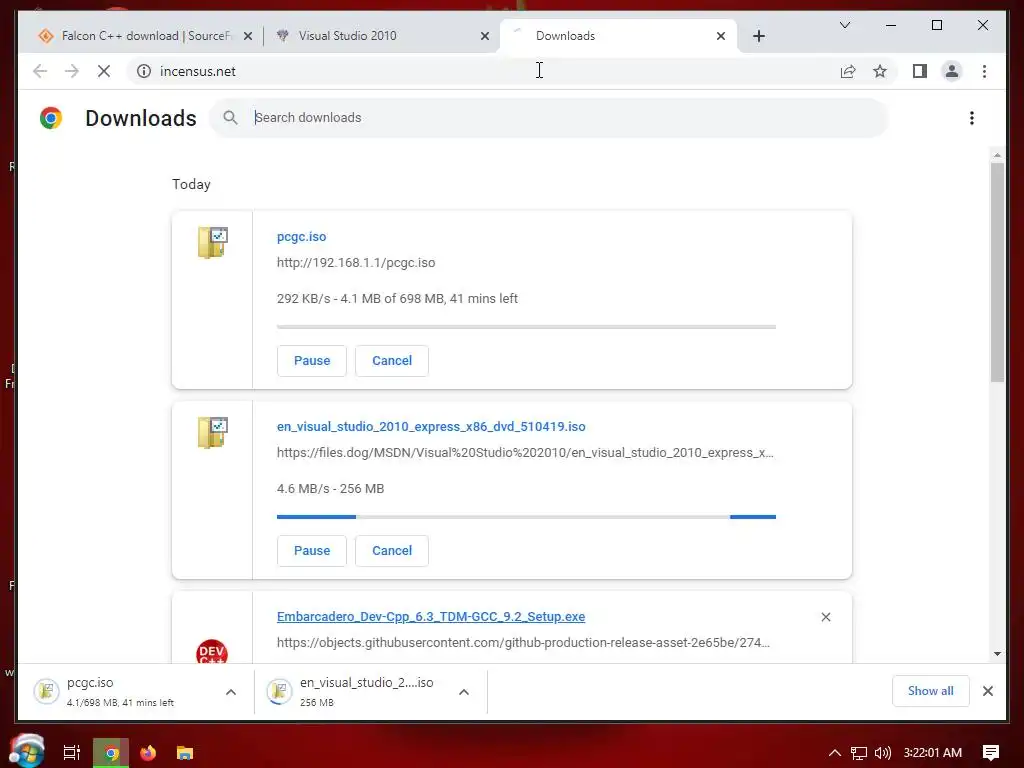1024x768 pixels.
Task: Close the bottom download shelf
Action: tap(987, 691)
